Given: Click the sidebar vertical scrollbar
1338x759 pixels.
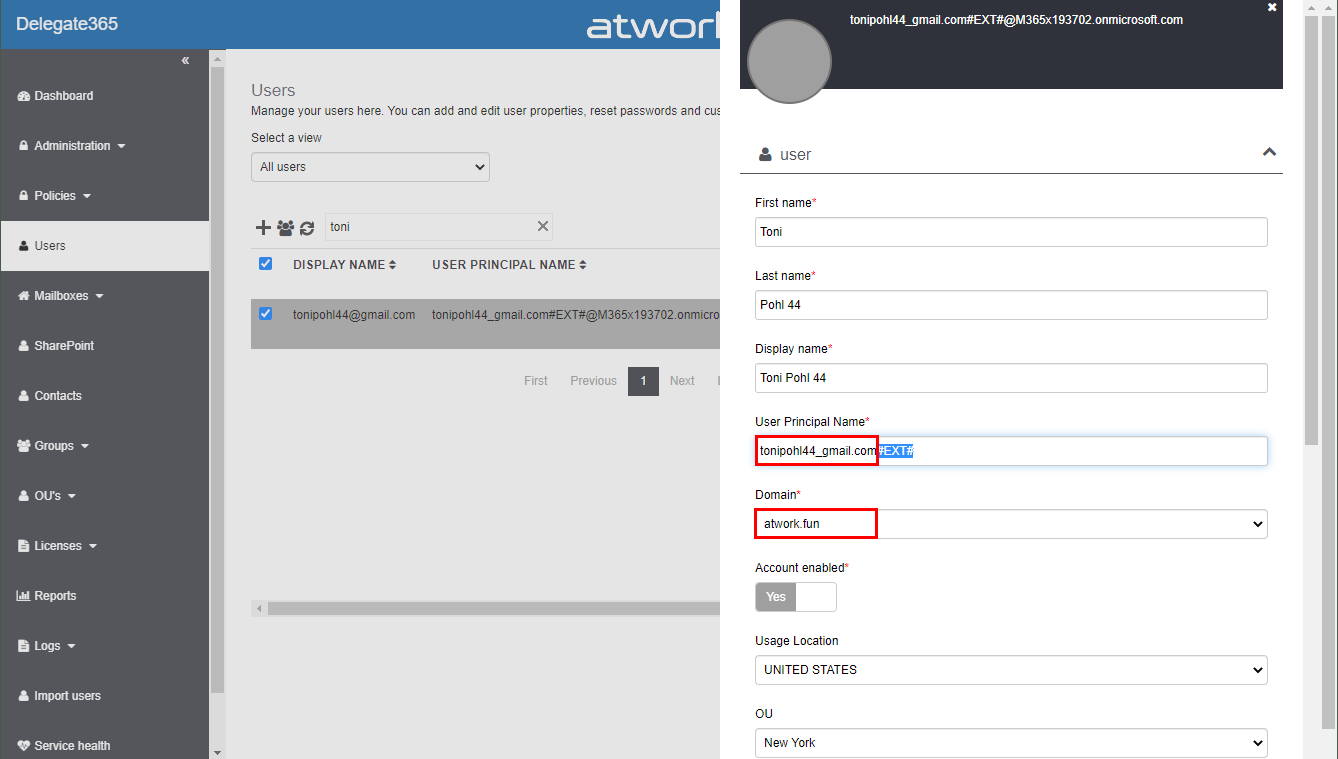Looking at the screenshot, I should pyautogui.click(x=217, y=380).
